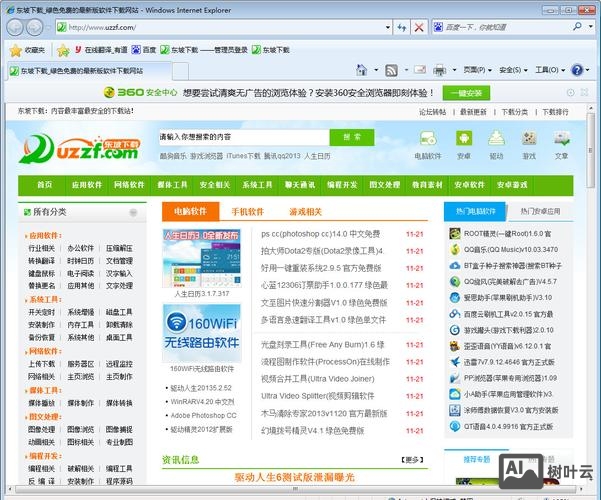
Task: Open the 在线翻译_有道 favorites bookmark
Action: [x=101, y=50]
